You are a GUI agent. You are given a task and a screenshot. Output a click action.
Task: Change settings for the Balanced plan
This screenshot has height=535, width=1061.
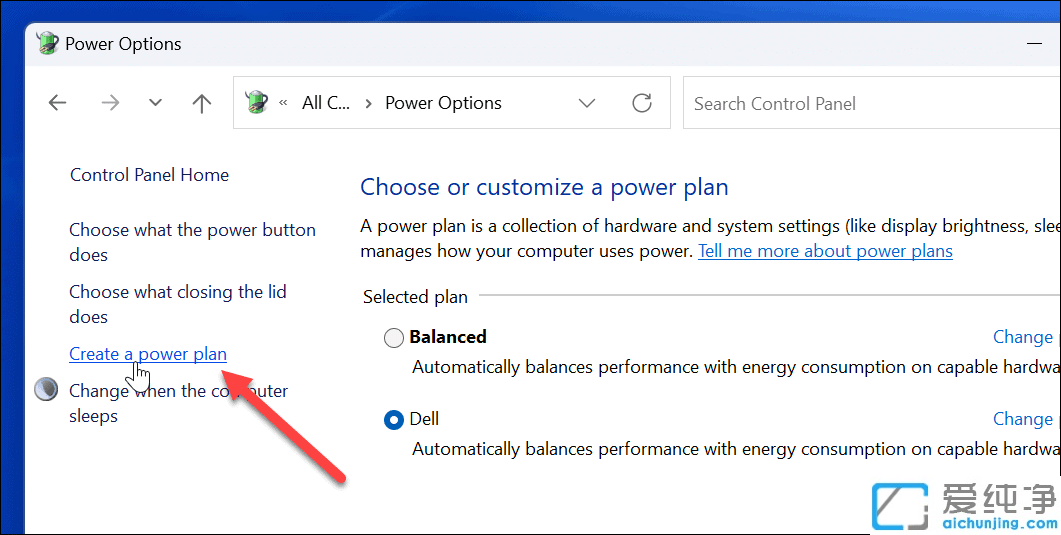[x=1022, y=337]
